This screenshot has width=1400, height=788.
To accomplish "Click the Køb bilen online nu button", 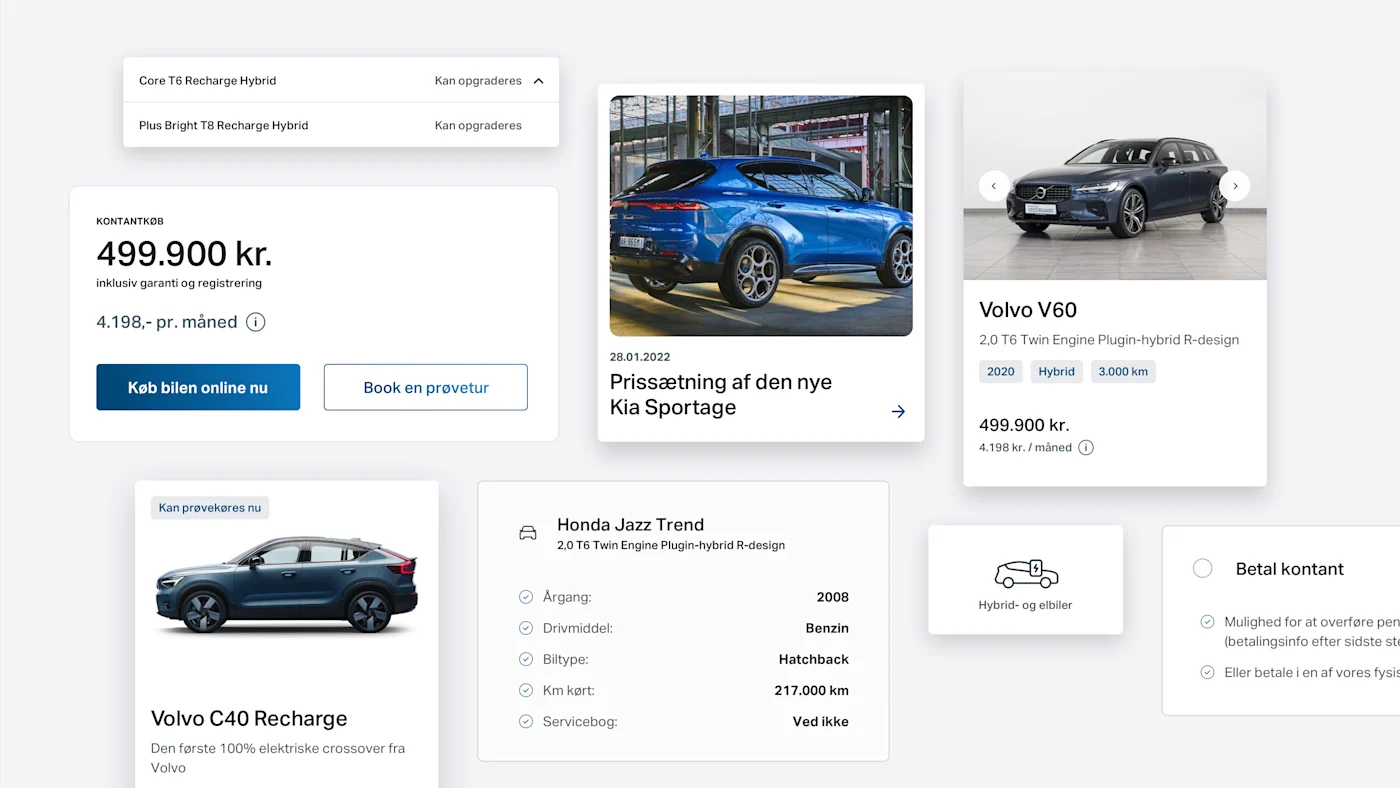I will tap(198, 387).
